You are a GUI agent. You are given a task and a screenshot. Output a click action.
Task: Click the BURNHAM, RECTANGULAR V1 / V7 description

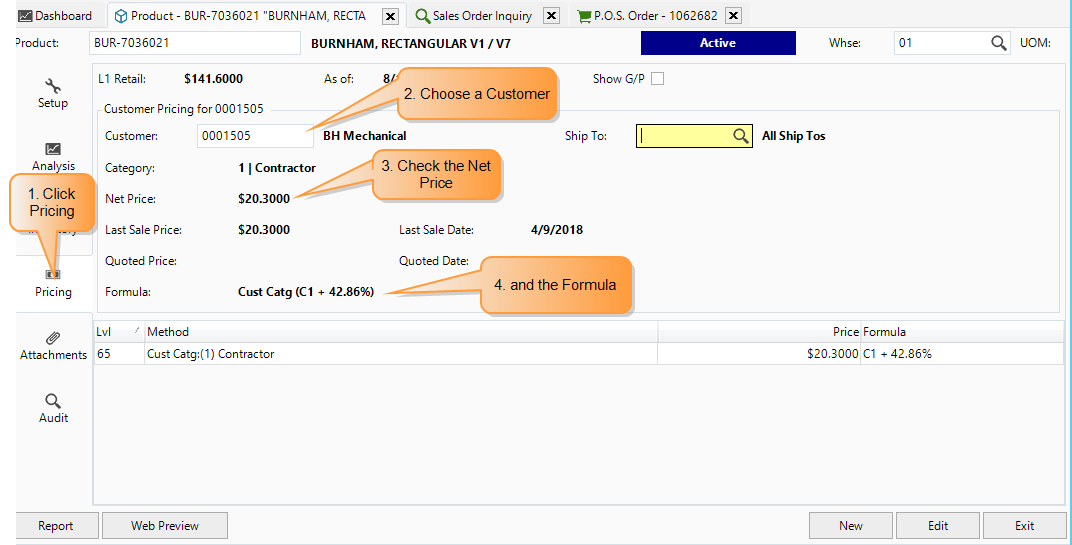pyautogui.click(x=411, y=44)
